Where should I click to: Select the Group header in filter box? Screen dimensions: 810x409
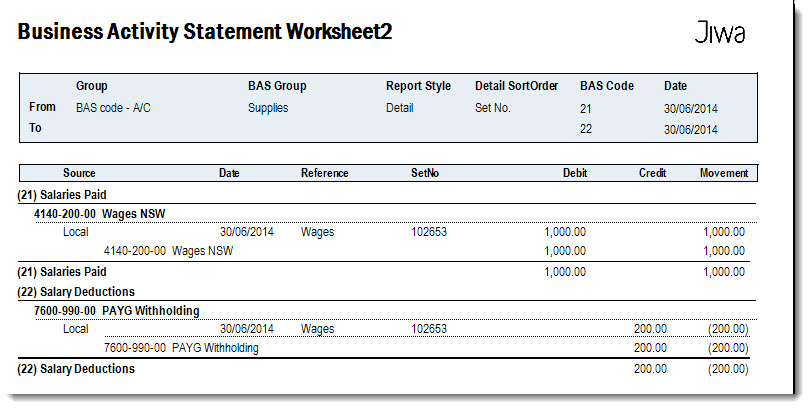tap(91, 86)
